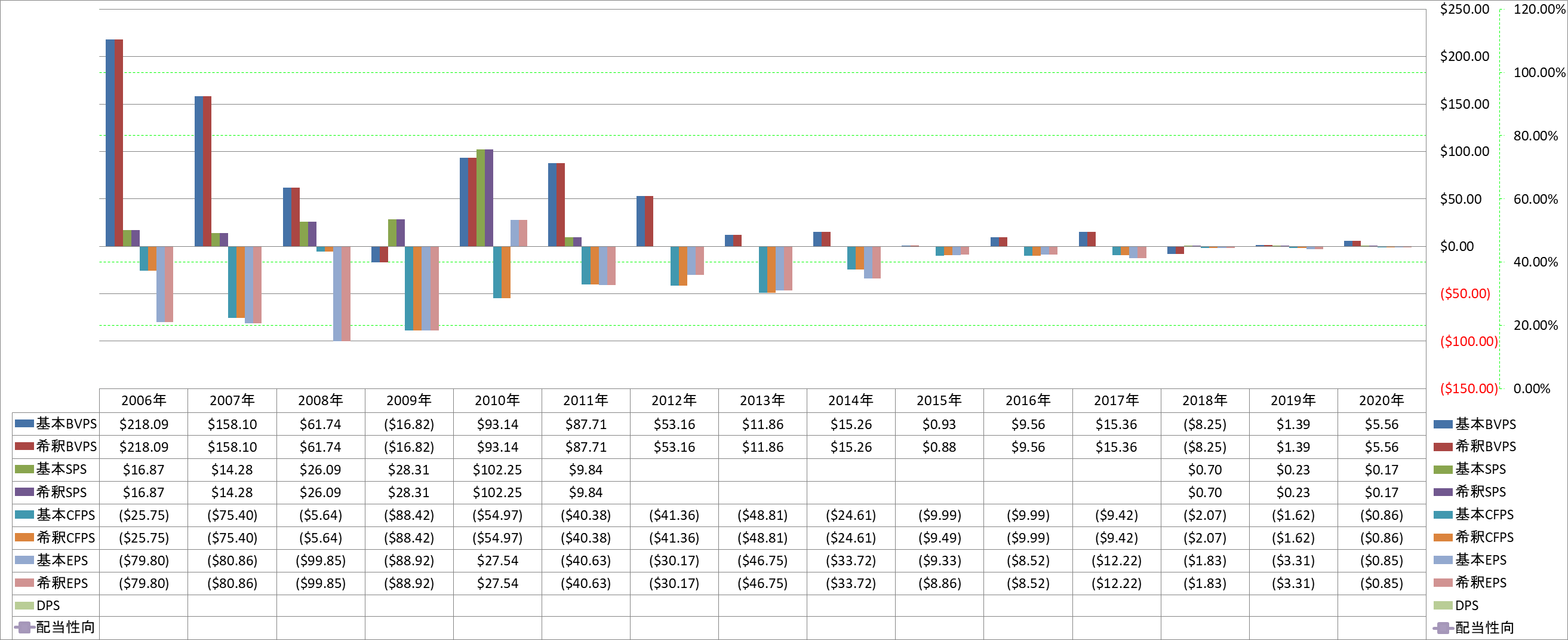Image resolution: width=1568 pixels, height=640 pixels.
Task: Select the 2015年 column header
Action: tap(939, 400)
